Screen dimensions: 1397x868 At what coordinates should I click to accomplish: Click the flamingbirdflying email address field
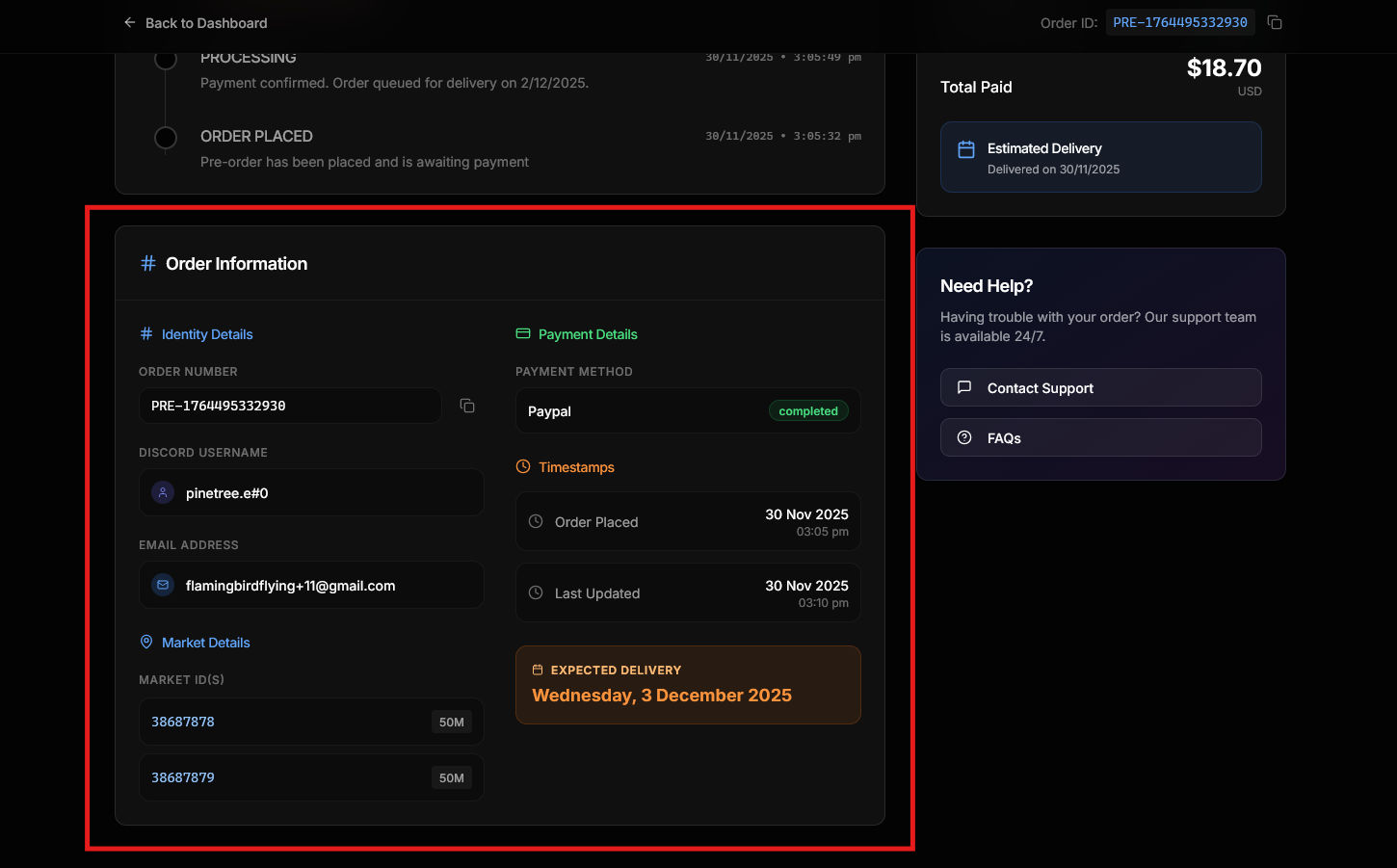click(311, 586)
